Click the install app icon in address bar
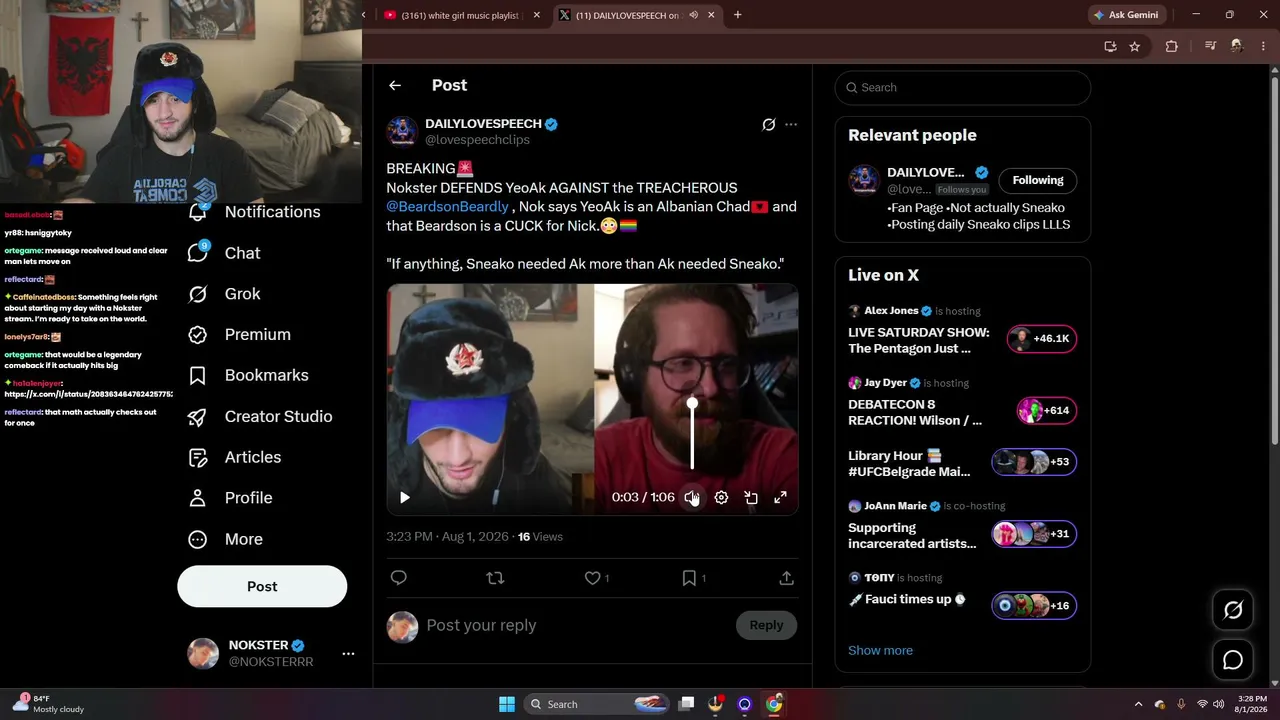The width and height of the screenshot is (1280, 720). pos(1110,46)
